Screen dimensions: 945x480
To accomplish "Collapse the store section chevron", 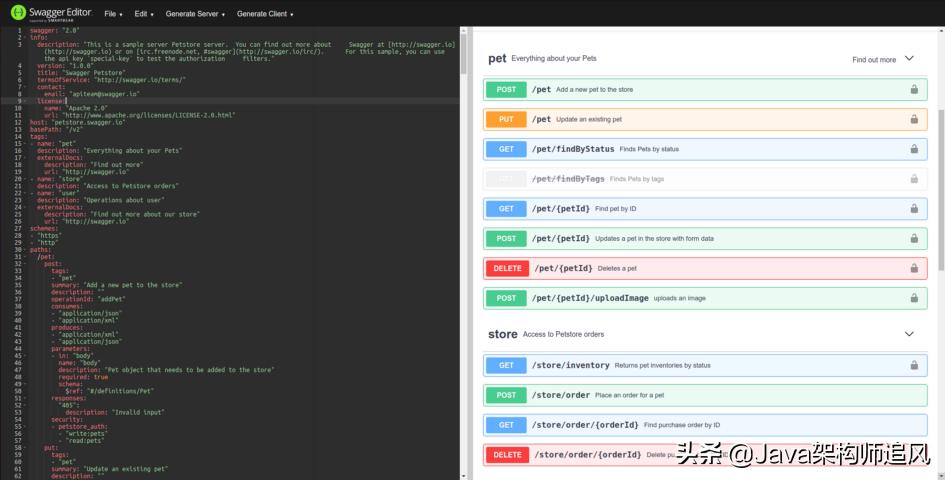I will click(x=909, y=334).
